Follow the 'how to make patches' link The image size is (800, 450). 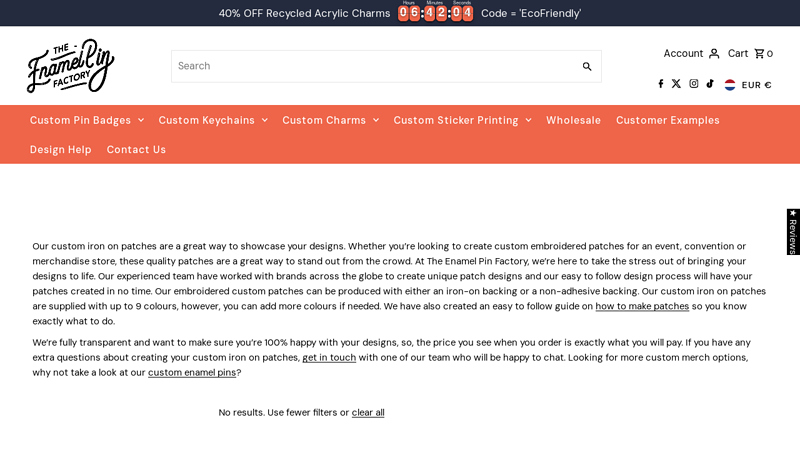642,306
